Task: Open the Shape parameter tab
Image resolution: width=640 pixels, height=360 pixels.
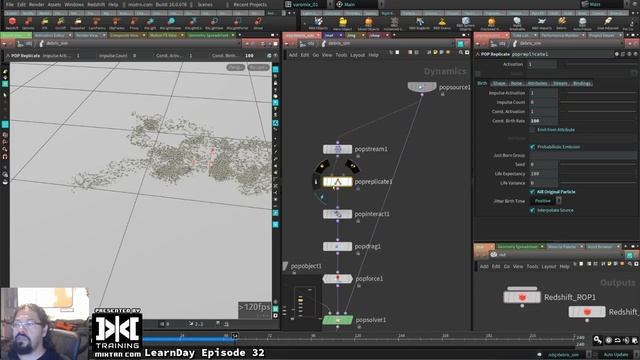Action: [x=499, y=83]
